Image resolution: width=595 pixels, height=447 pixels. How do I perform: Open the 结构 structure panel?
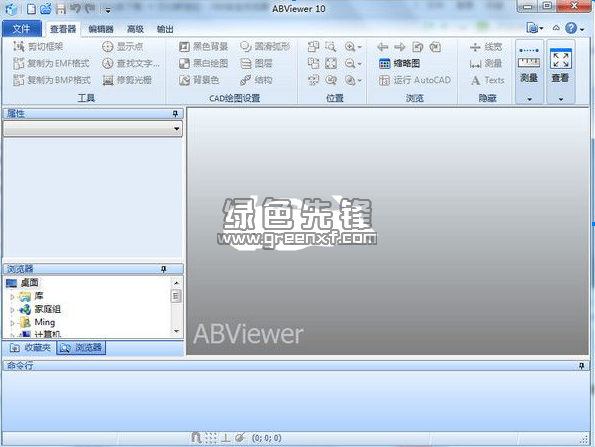pos(256,80)
